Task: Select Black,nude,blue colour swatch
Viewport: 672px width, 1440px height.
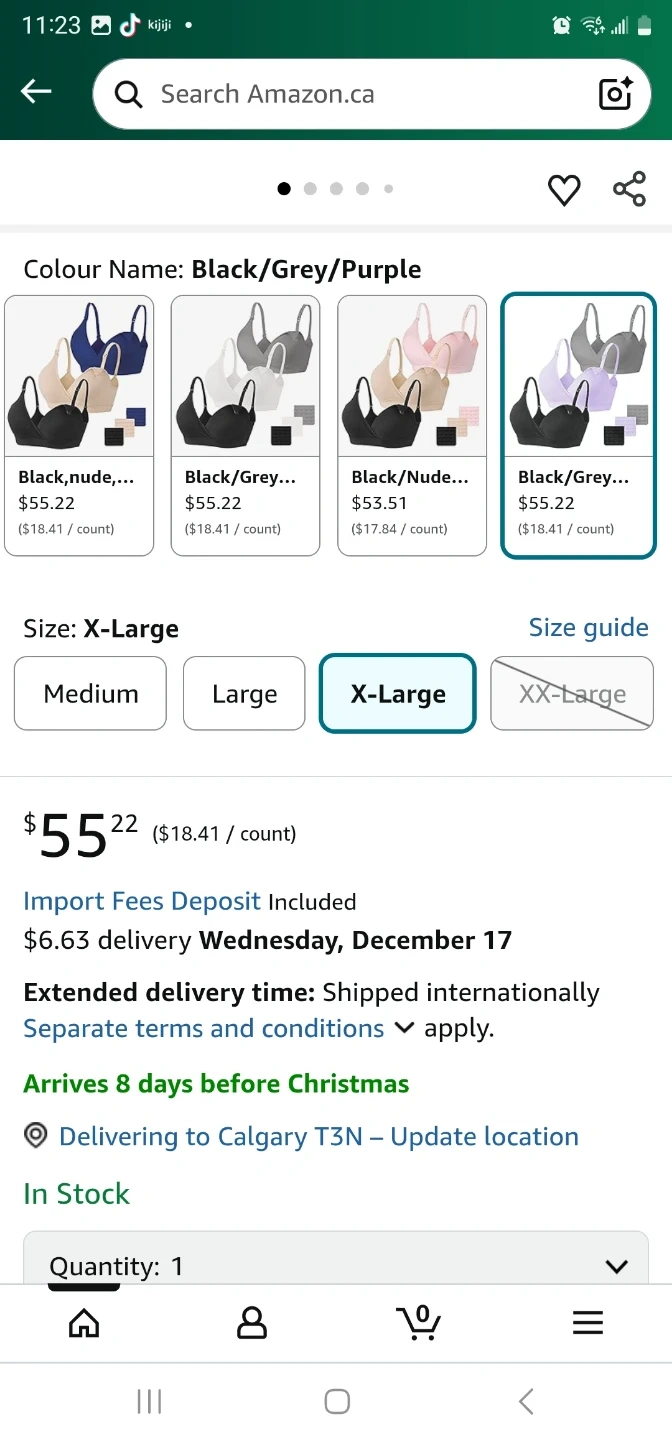Action: tap(79, 425)
